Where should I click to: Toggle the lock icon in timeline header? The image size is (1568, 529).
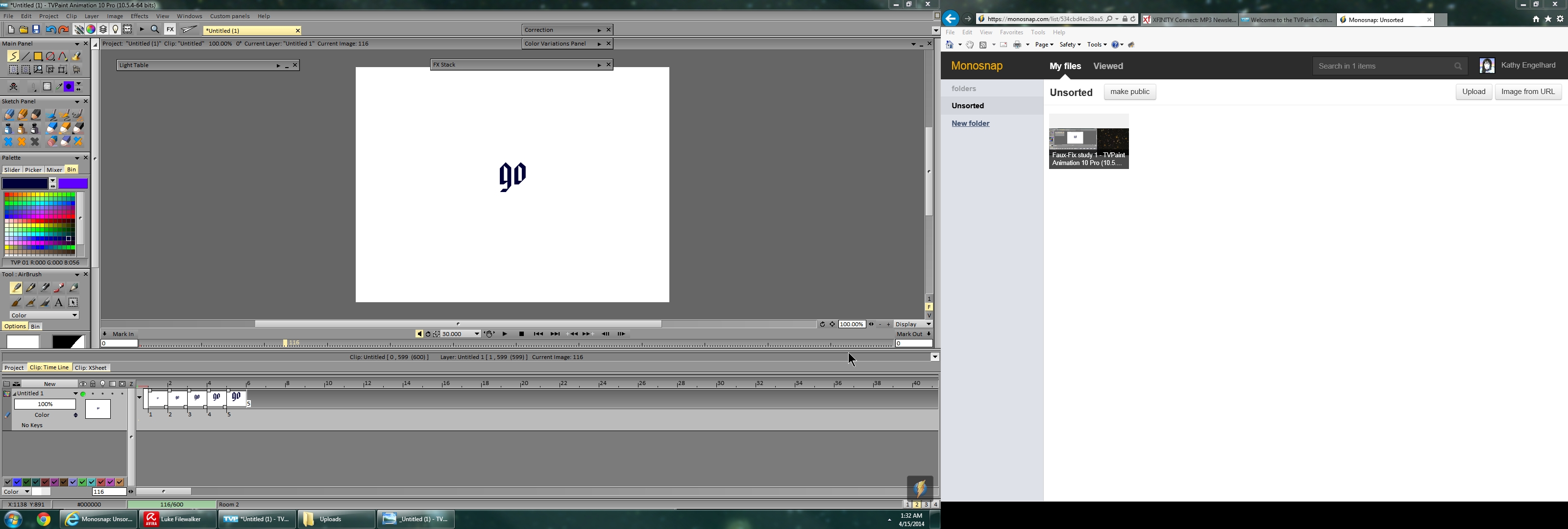coord(93,384)
